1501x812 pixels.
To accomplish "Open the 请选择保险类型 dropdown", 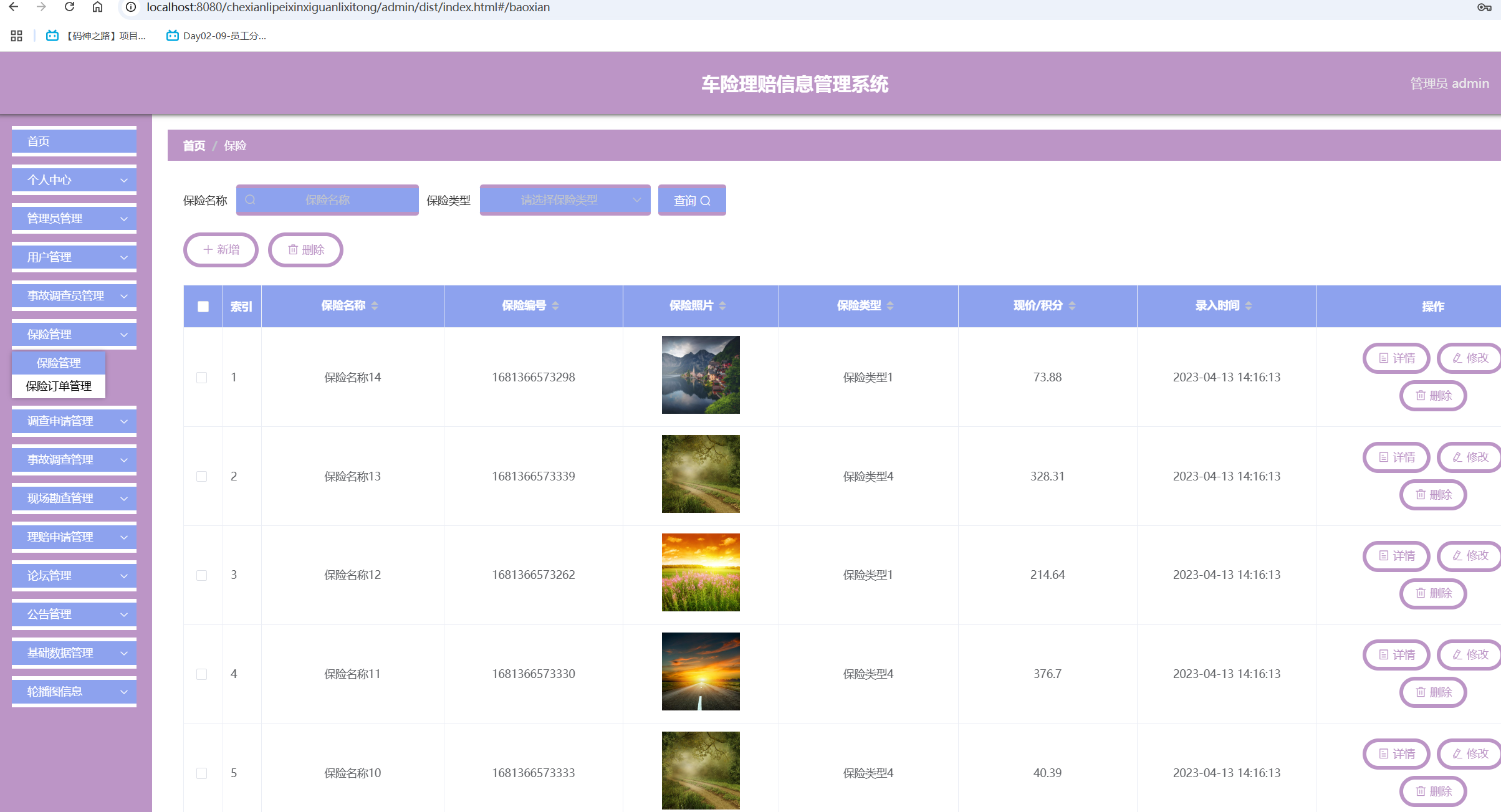I will pyautogui.click(x=565, y=200).
